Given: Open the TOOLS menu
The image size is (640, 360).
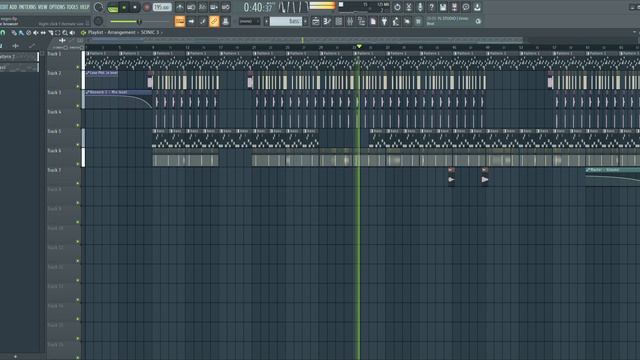Looking at the screenshot, I should click(72, 7).
